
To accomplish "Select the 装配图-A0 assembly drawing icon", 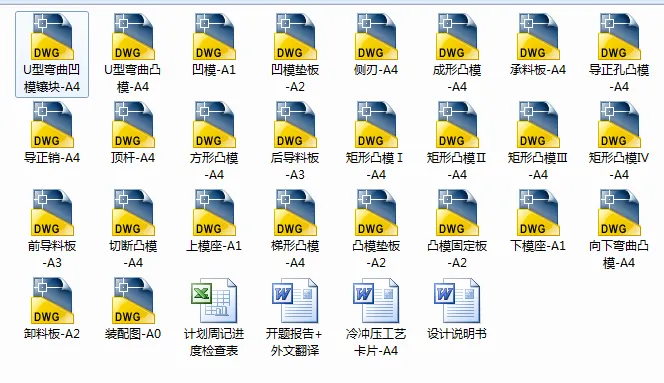I will (x=133, y=301).
